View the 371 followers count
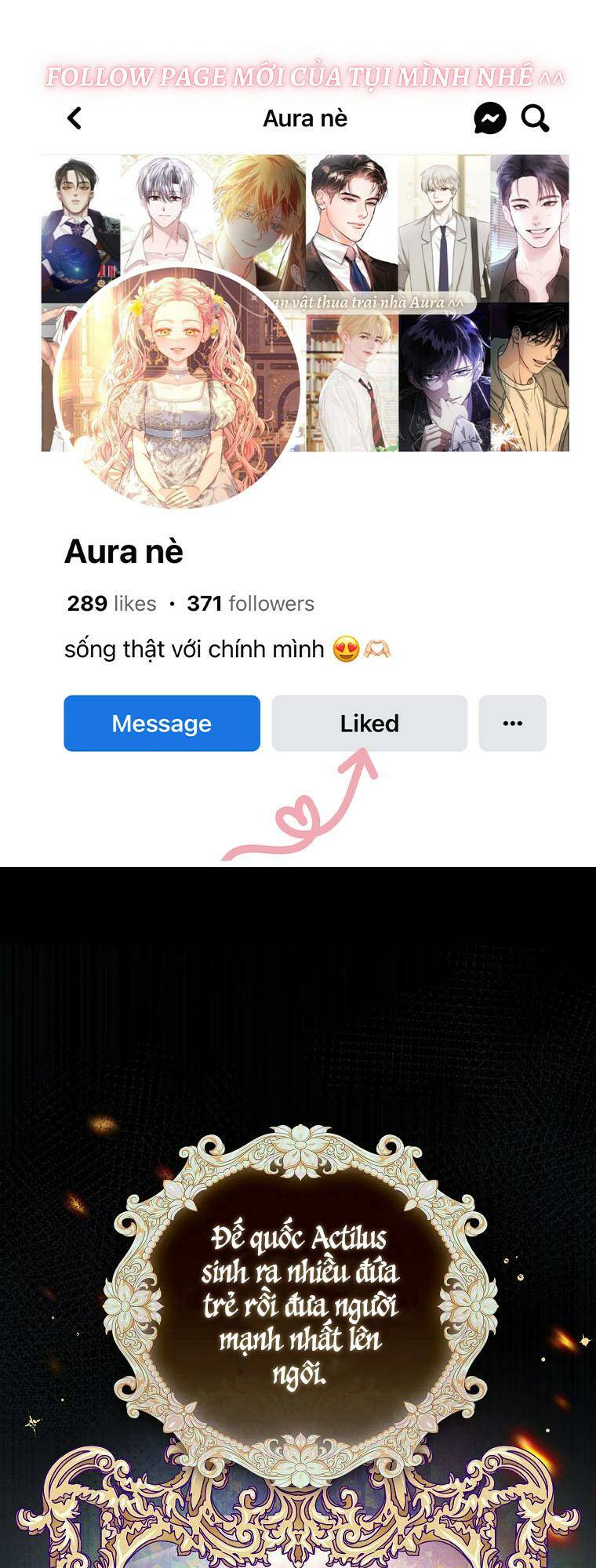Image resolution: width=596 pixels, height=1568 pixels. pos(250,603)
